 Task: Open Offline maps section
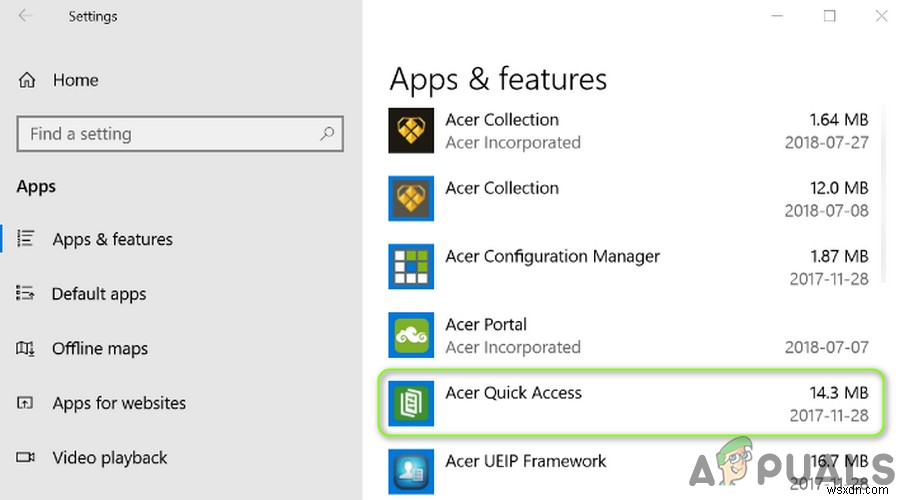pos(100,348)
